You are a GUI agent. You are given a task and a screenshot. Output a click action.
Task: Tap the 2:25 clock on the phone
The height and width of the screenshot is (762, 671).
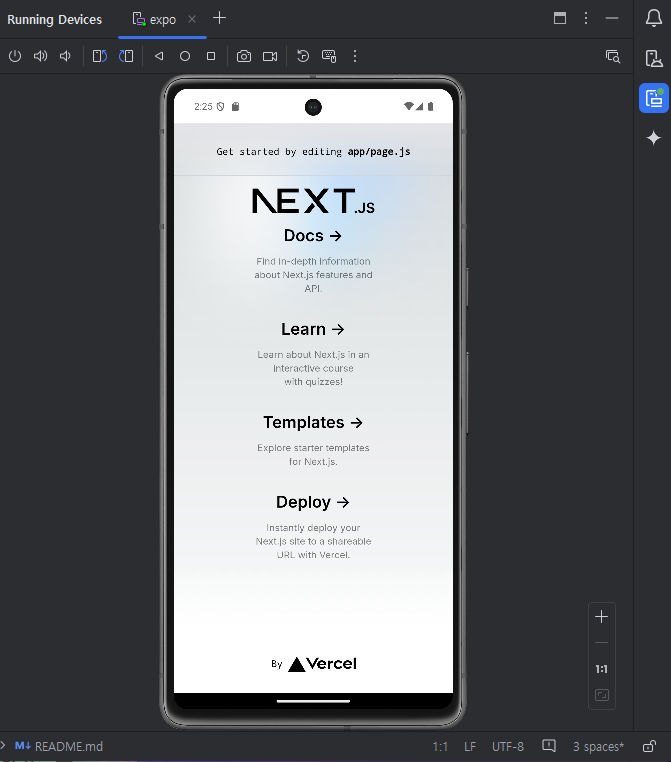[x=203, y=106]
